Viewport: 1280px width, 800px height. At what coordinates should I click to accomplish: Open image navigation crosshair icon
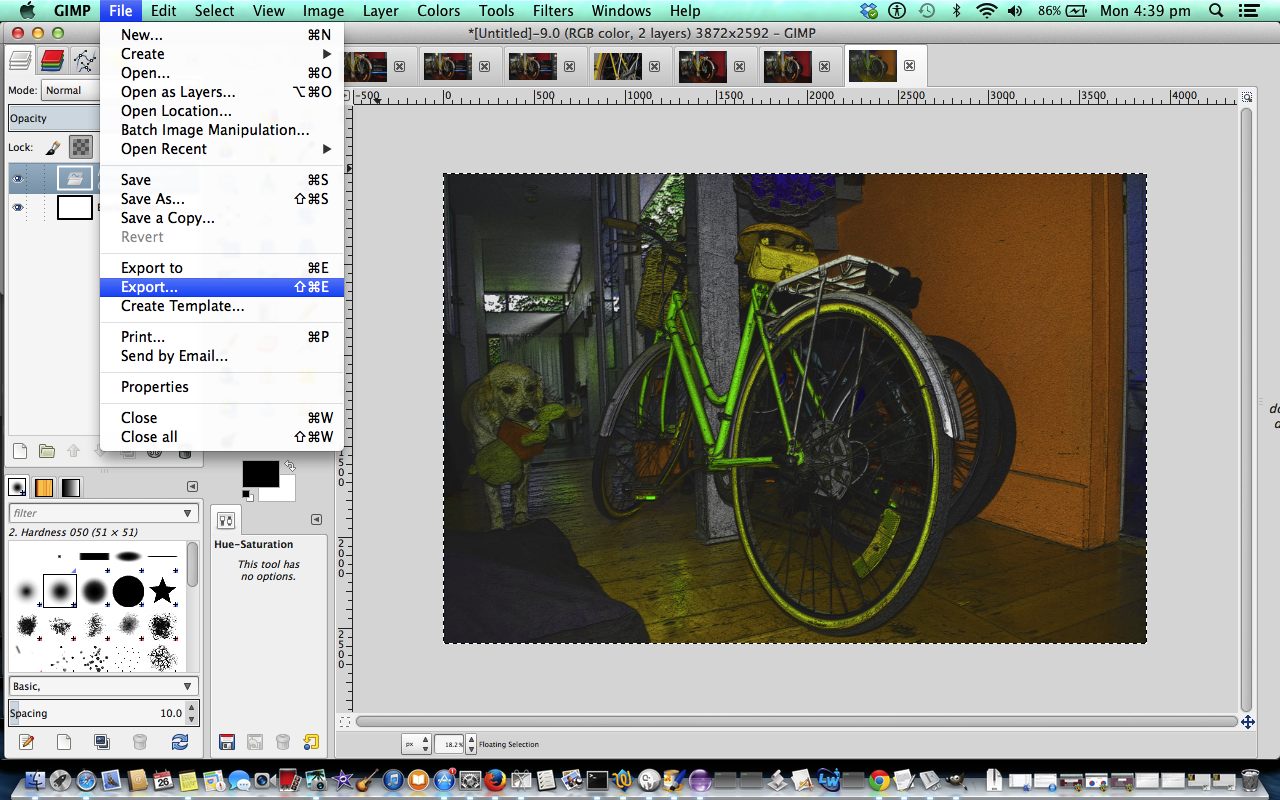[x=1247, y=721]
